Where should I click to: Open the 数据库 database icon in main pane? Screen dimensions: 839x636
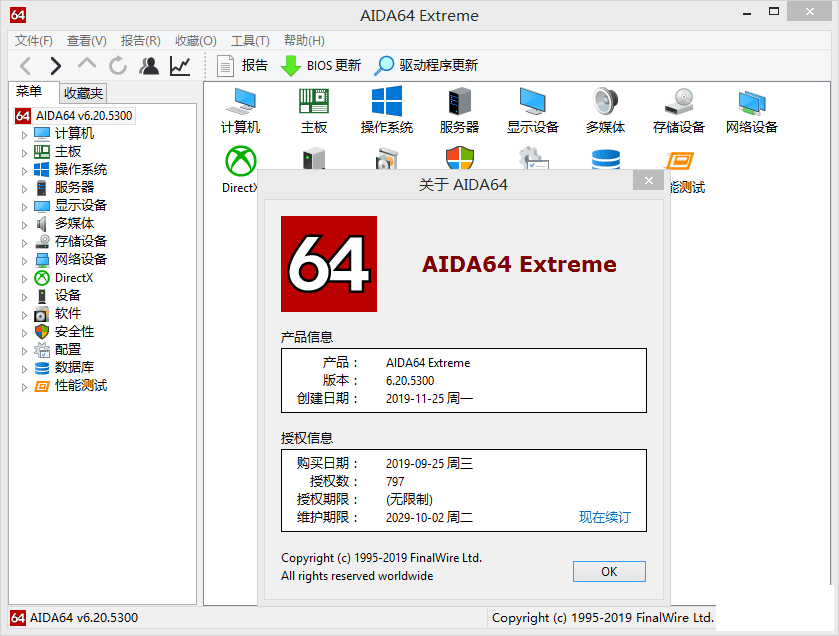[606, 159]
